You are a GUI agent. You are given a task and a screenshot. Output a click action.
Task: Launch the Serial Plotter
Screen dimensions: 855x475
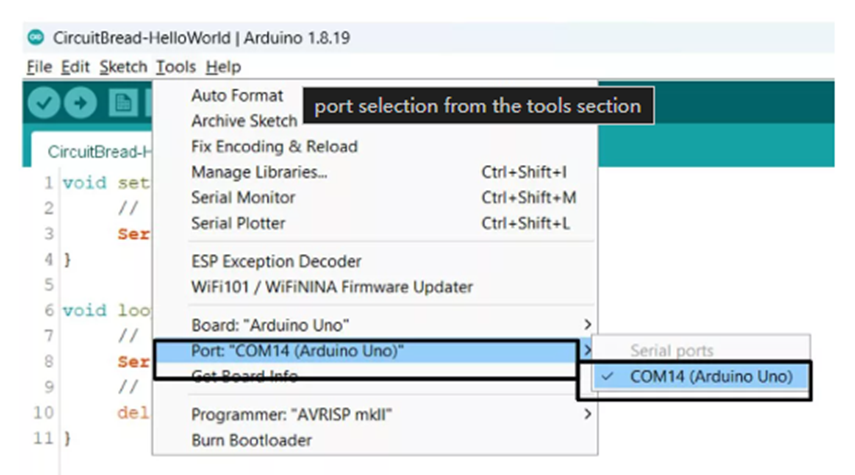pyautogui.click(x=375, y=224)
